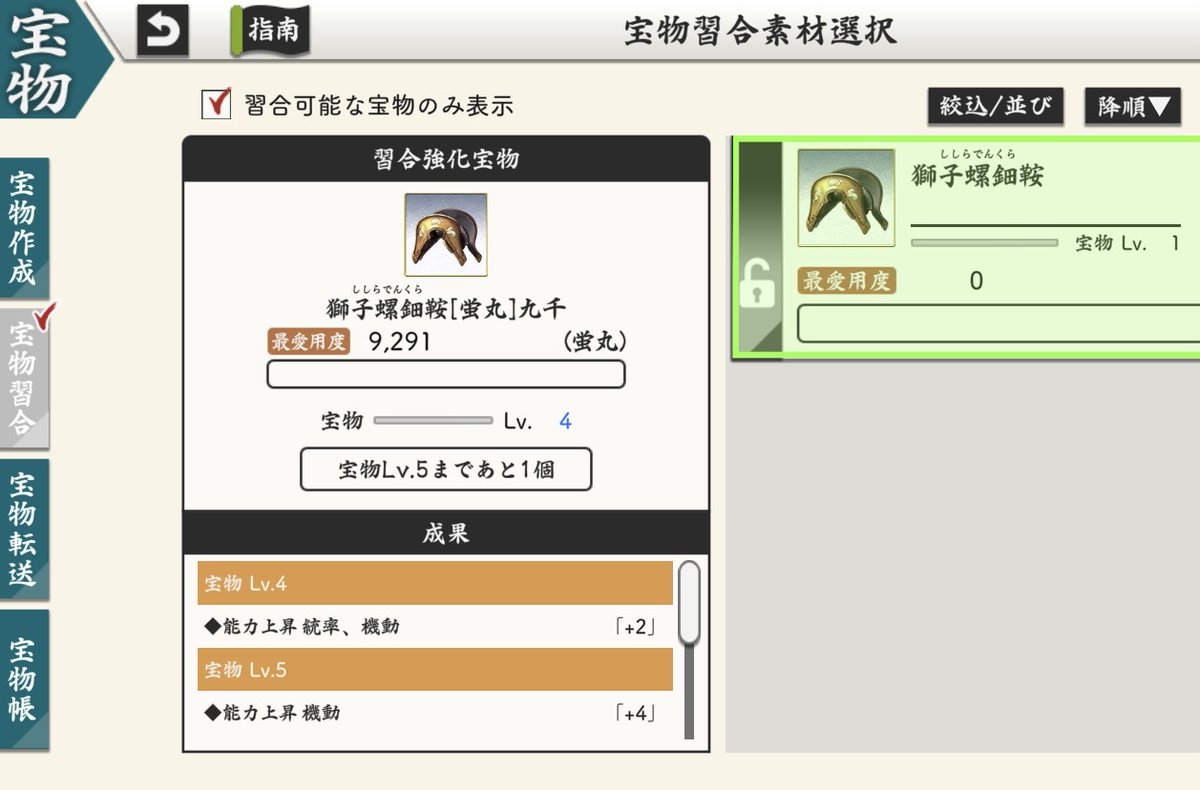Go to the 宝物帳 tab
The image size is (1200, 790).
pos(24,678)
